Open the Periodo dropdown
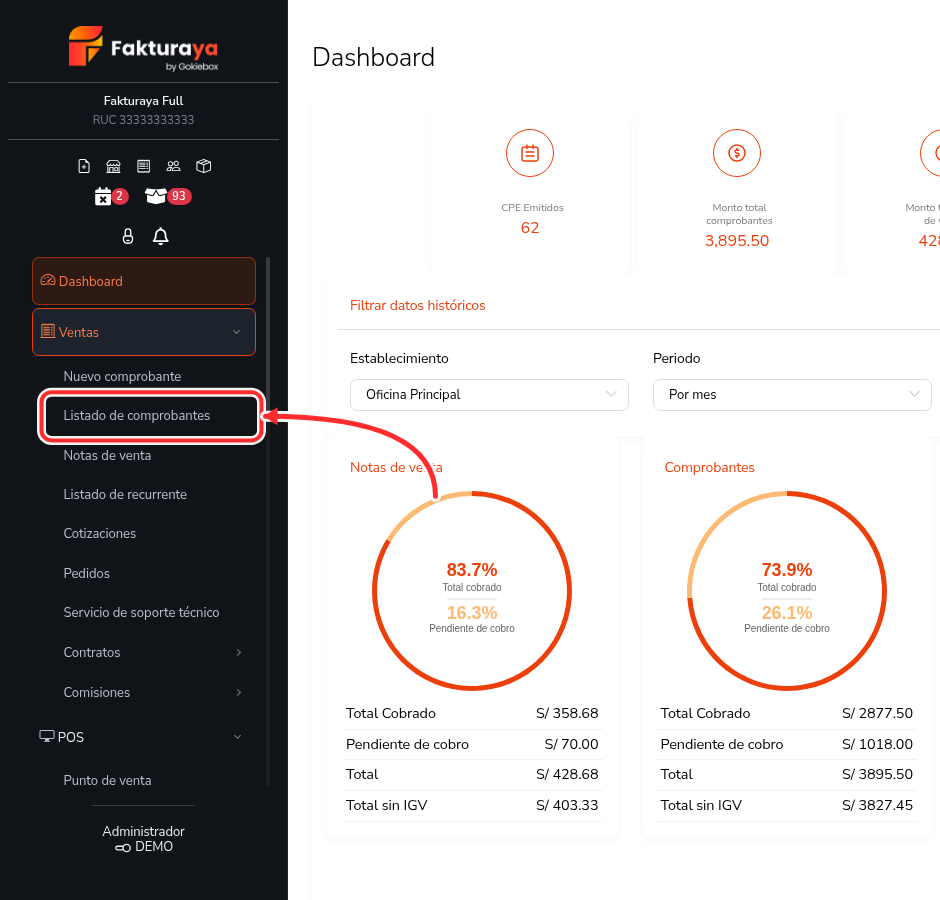 point(792,395)
